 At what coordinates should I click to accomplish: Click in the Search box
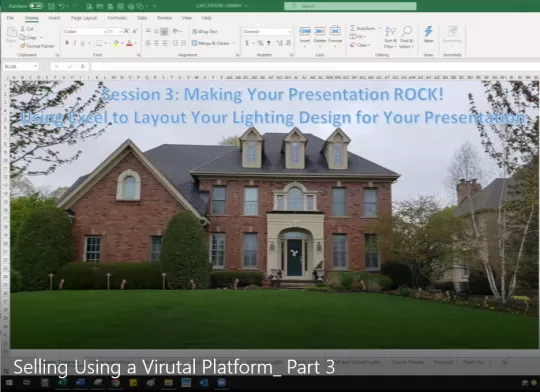click(350, 6)
